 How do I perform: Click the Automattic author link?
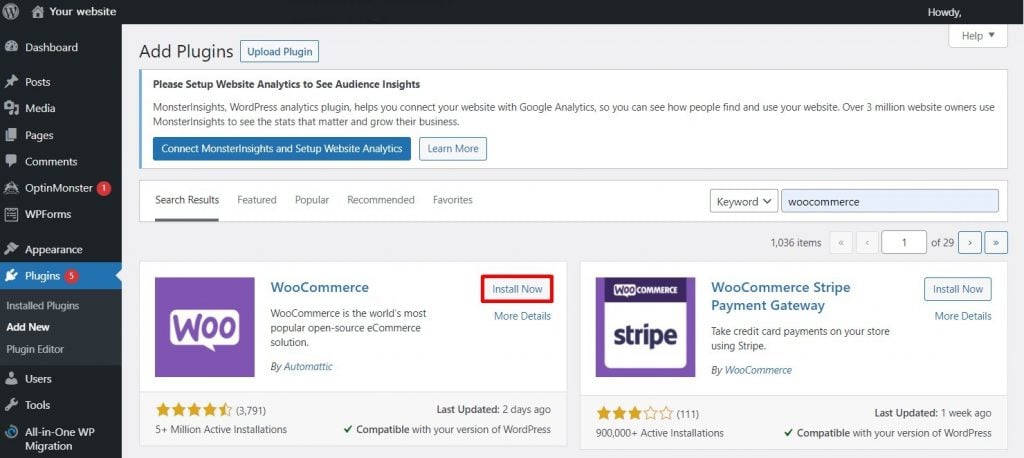(308, 367)
